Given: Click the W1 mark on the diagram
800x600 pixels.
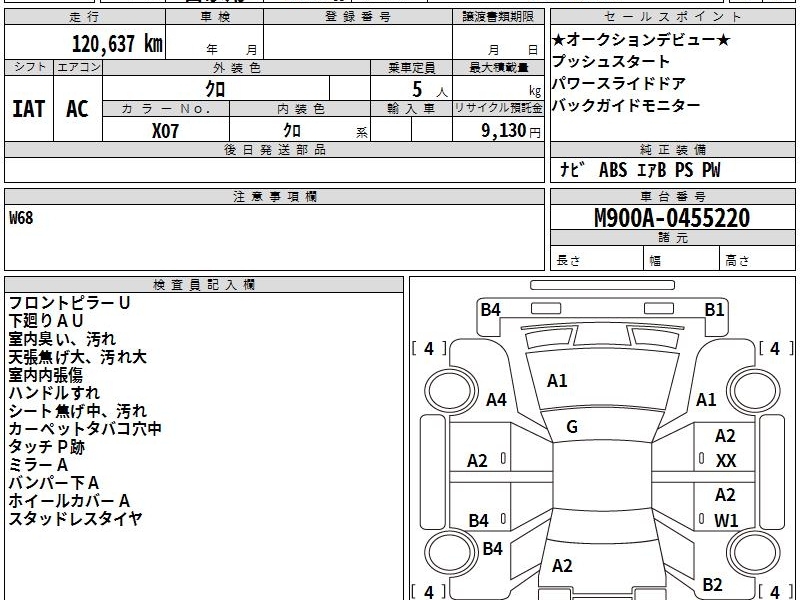Looking at the screenshot, I should pyautogui.click(x=726, y=521).
